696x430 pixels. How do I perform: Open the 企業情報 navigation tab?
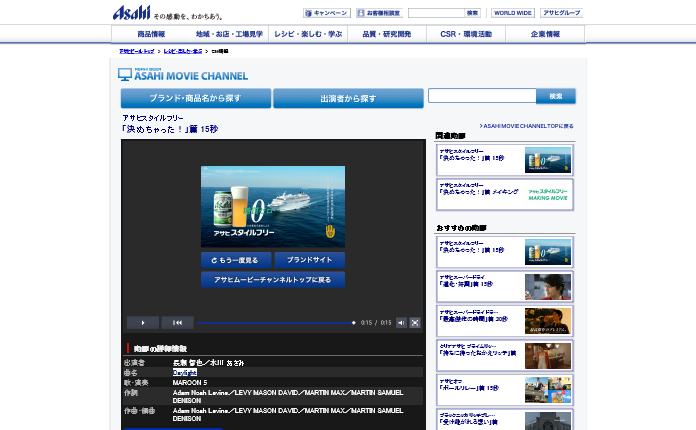click(x=545, y=34)
